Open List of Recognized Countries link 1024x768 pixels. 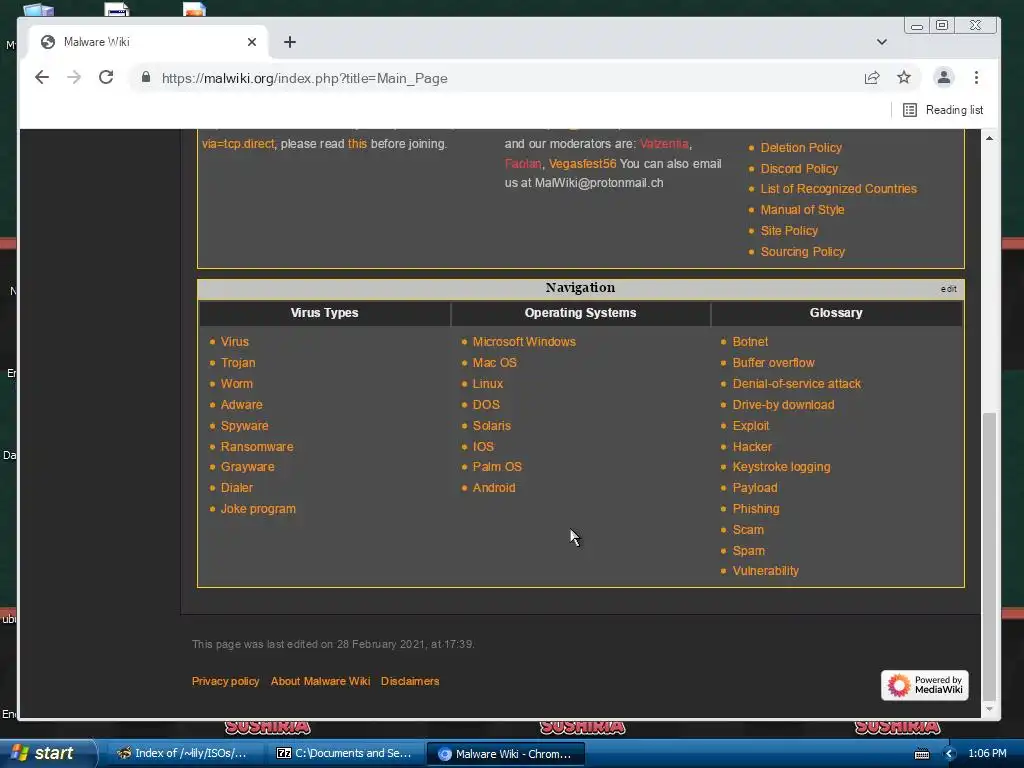pyautogui.click(x=838, y=189)
